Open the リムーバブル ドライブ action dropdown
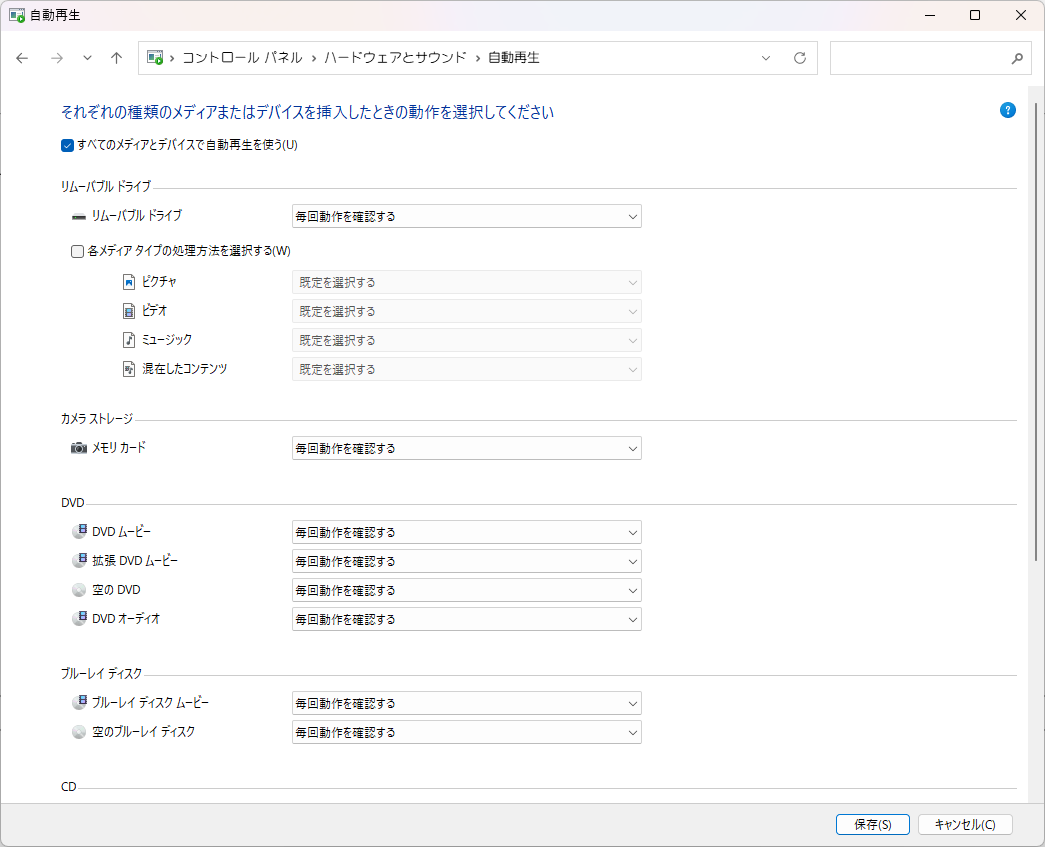The width and height of the screenshot is (1045, 847). [x=466, y=216]
